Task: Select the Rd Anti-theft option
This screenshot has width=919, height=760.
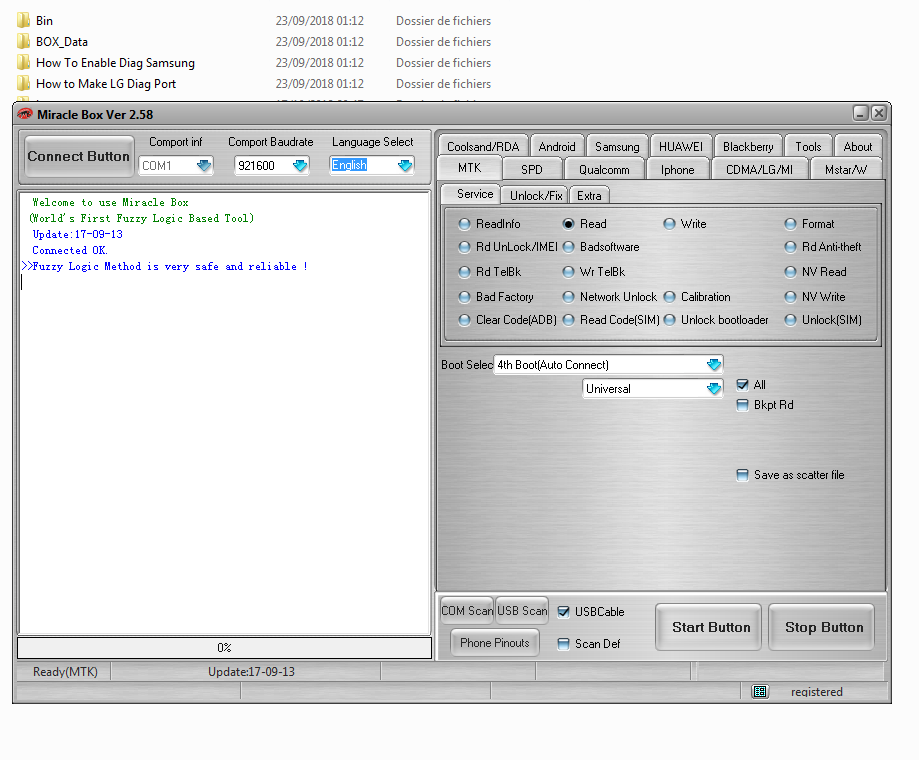Action: tap(790, 247)
